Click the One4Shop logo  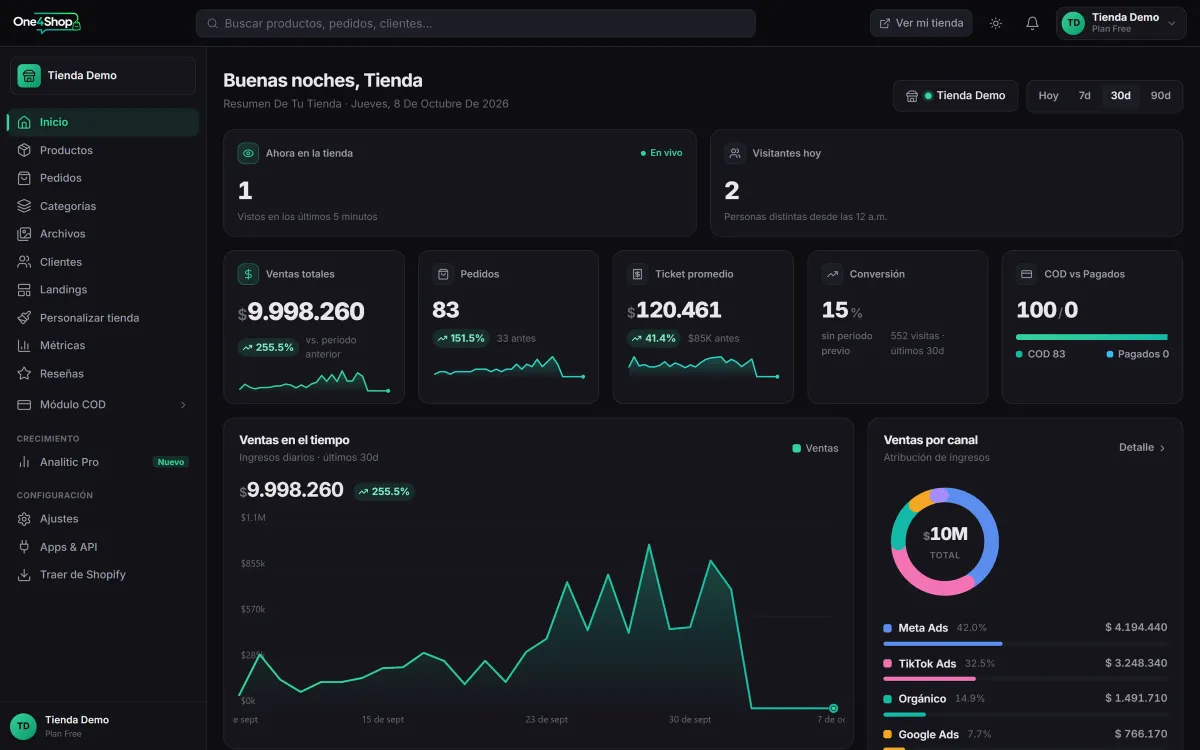click(46, 23)
